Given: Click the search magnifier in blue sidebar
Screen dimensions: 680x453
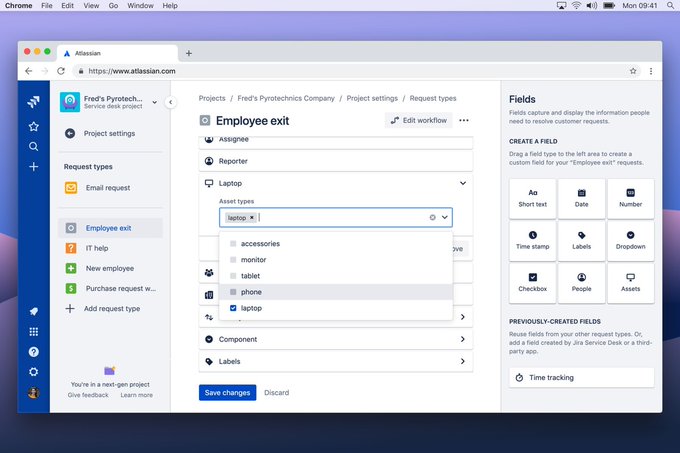Looking at the screenshot, I should tap(33, 147).
